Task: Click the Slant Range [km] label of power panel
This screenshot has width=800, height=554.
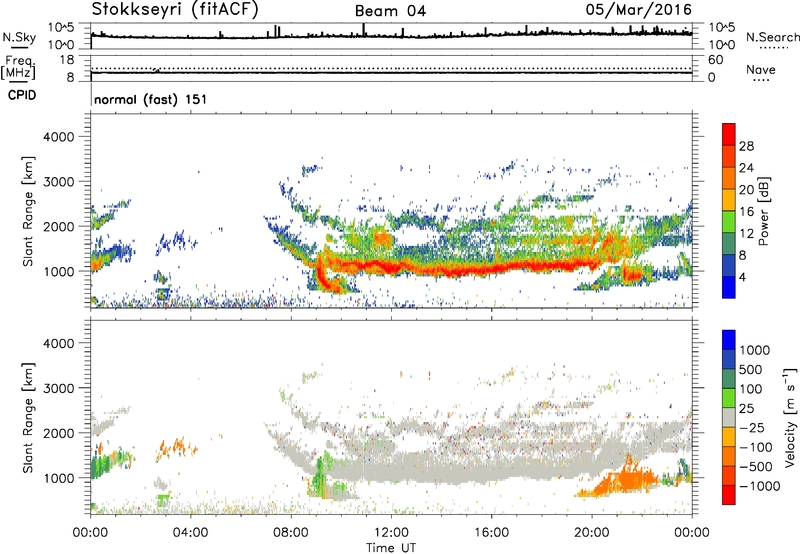Action: tap(28, 211)
